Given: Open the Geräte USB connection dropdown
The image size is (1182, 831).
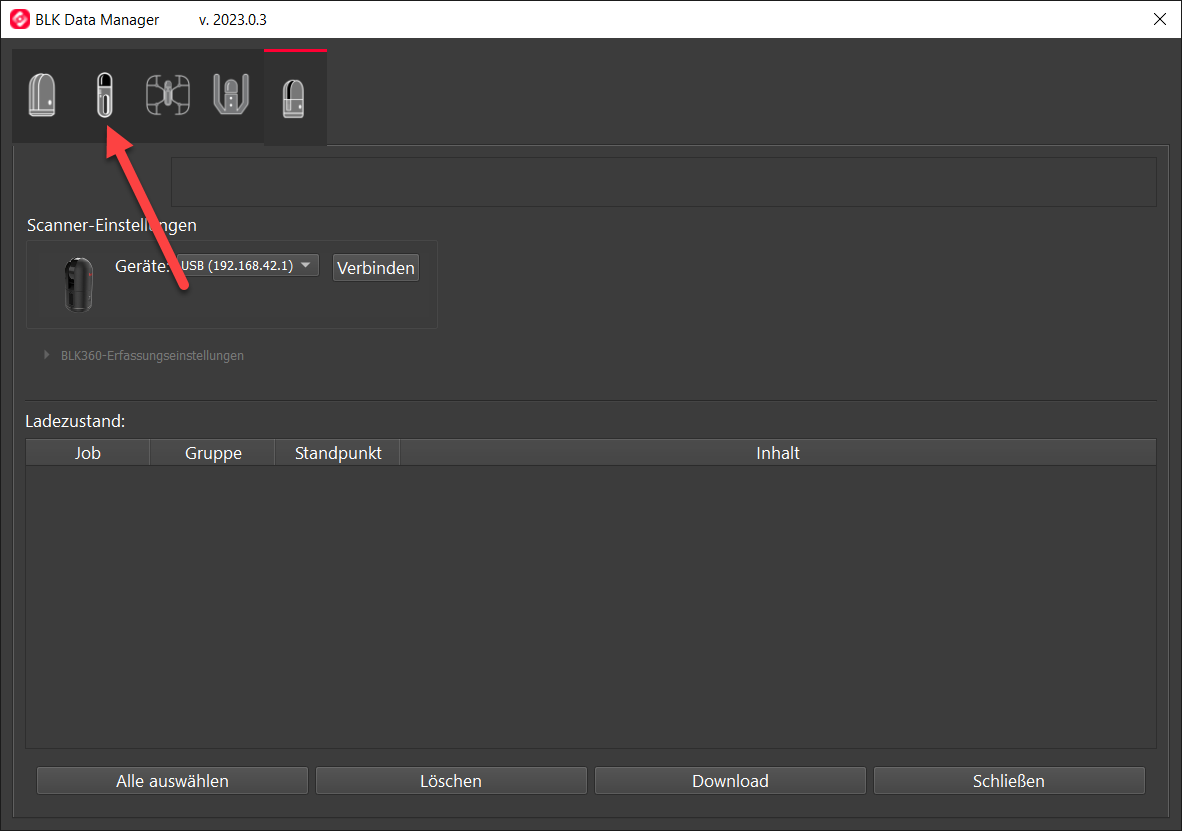Looking at the screenshot, I should (x=247, y=265).
